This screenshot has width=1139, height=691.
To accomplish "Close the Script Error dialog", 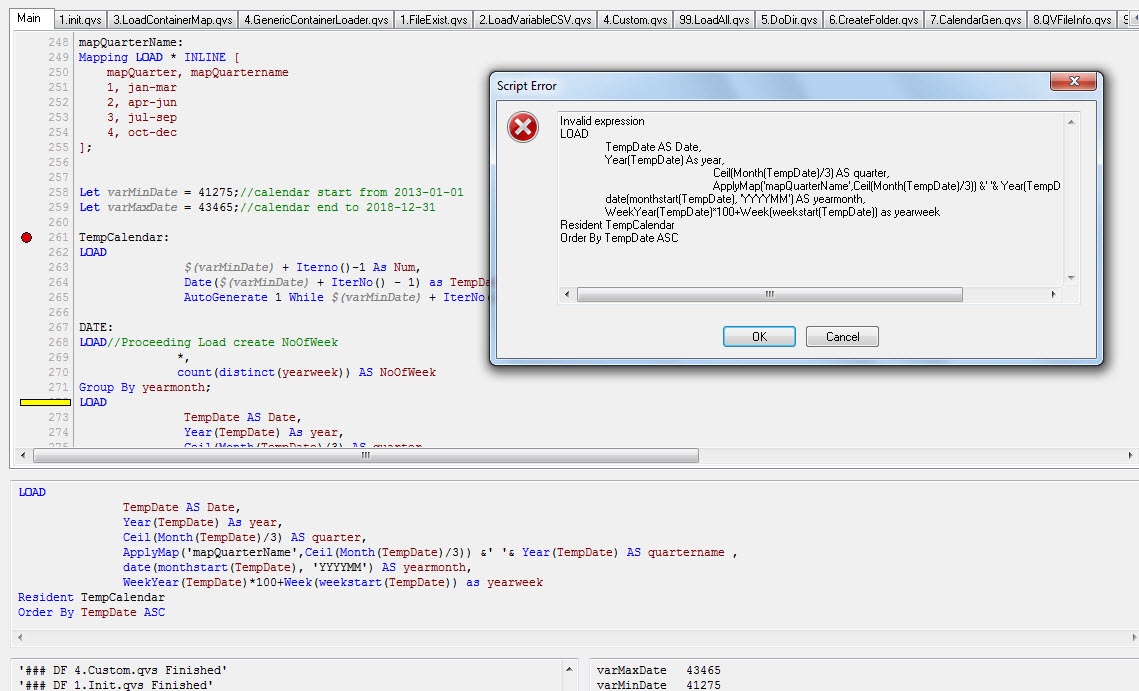I will point(1074,81).
